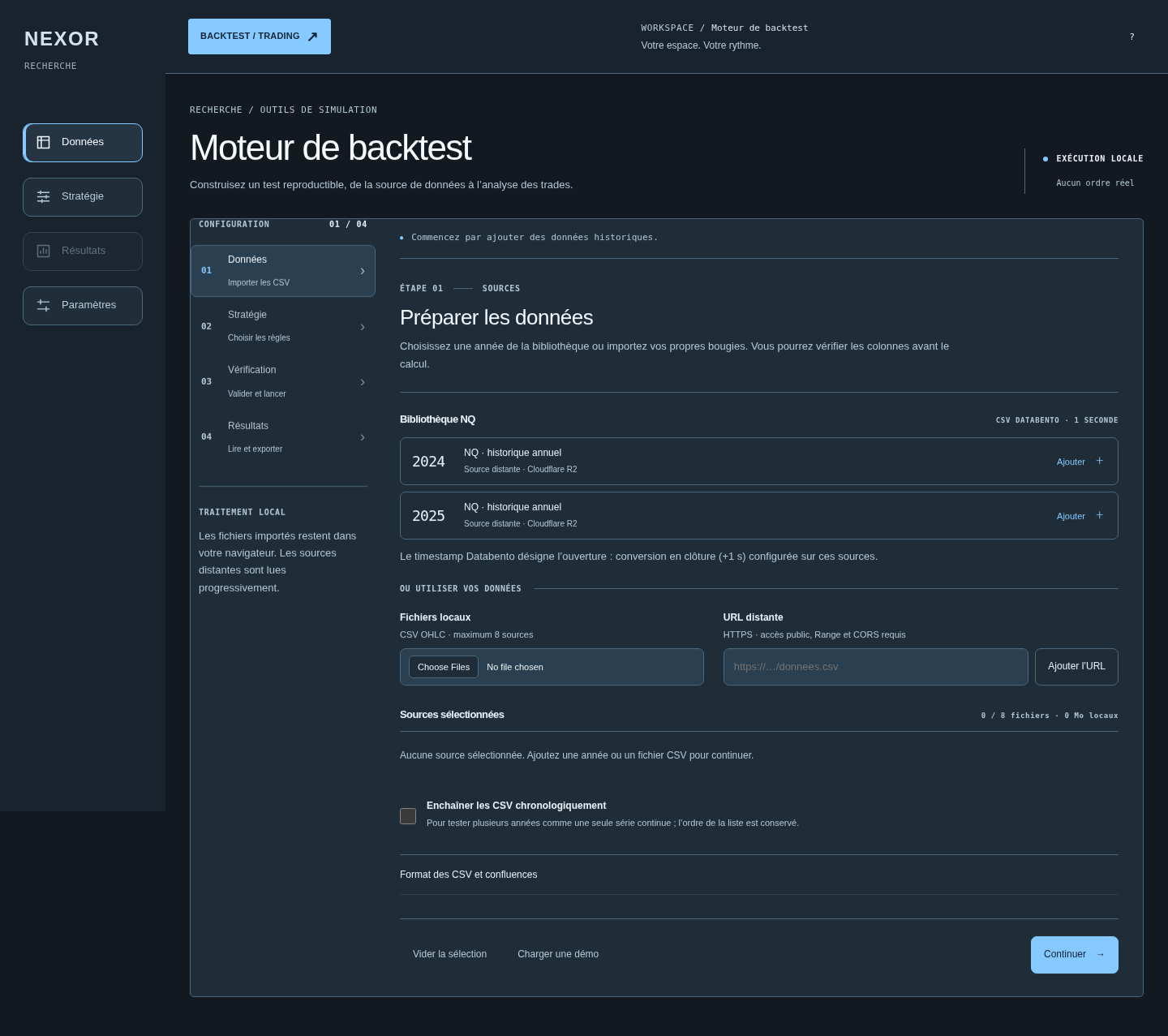Select step 02 Stratégie, Choisir les règles
This screenshot has width=1168, height=1036.
pos(283,326)
